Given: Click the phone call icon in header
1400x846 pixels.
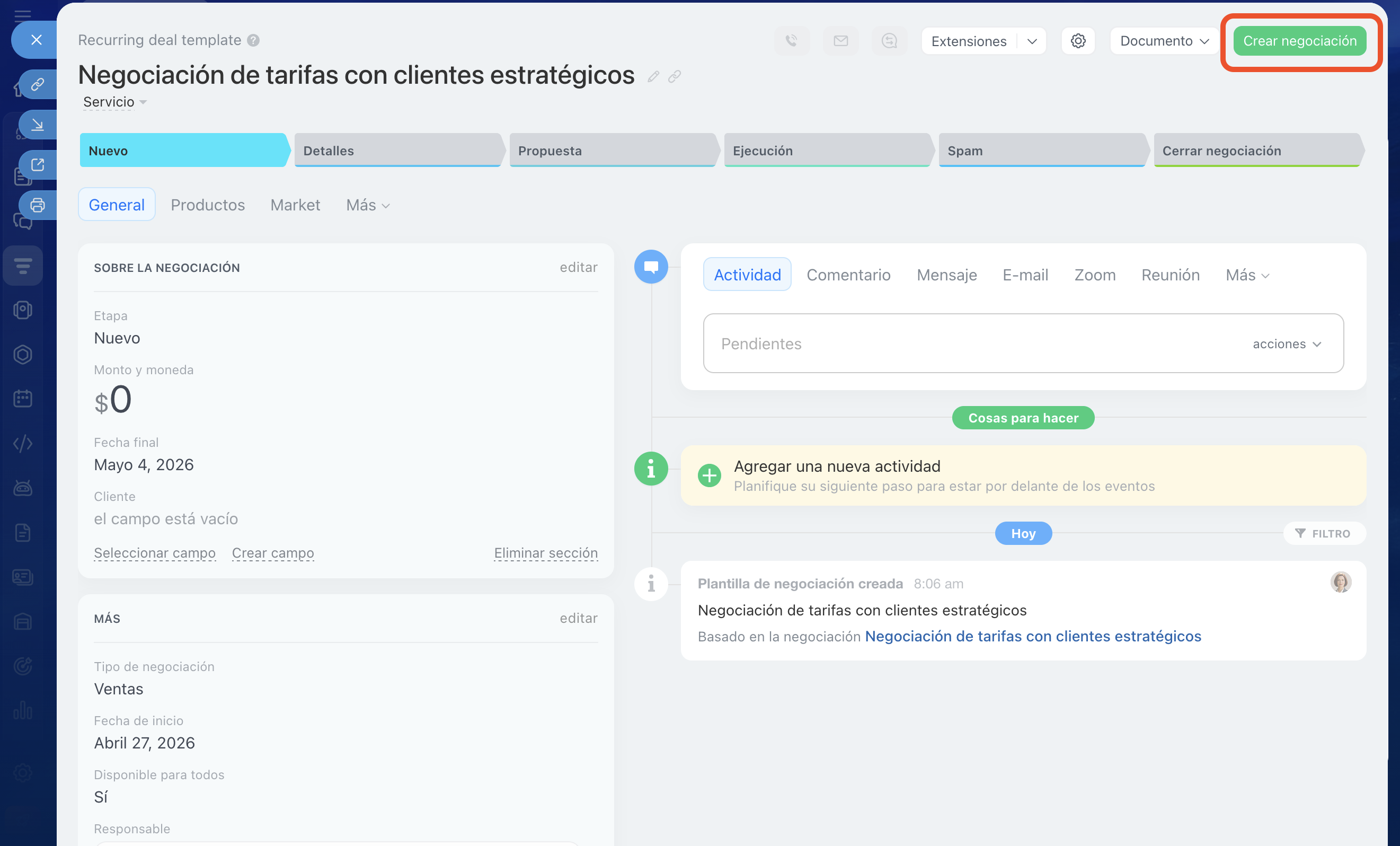Looking at the screenshot, I should (x=792, y=41).
